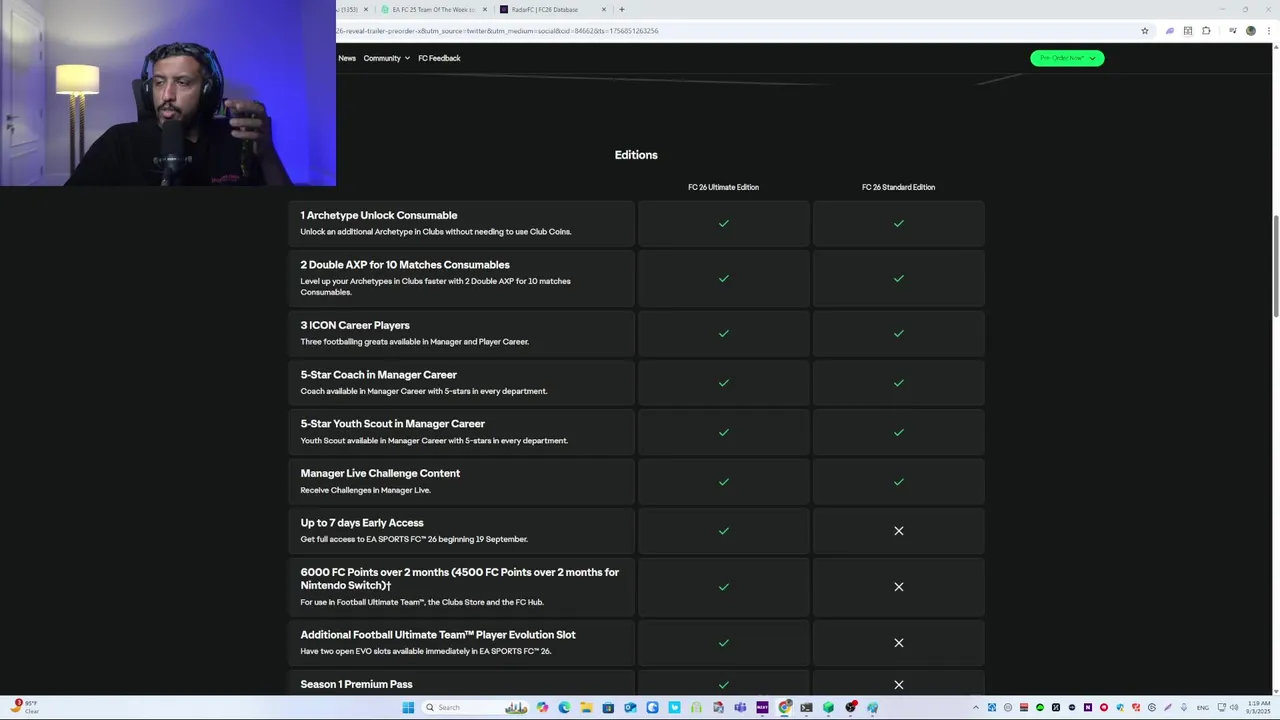Click Manager Live Challenge Content title

[380, 473]
